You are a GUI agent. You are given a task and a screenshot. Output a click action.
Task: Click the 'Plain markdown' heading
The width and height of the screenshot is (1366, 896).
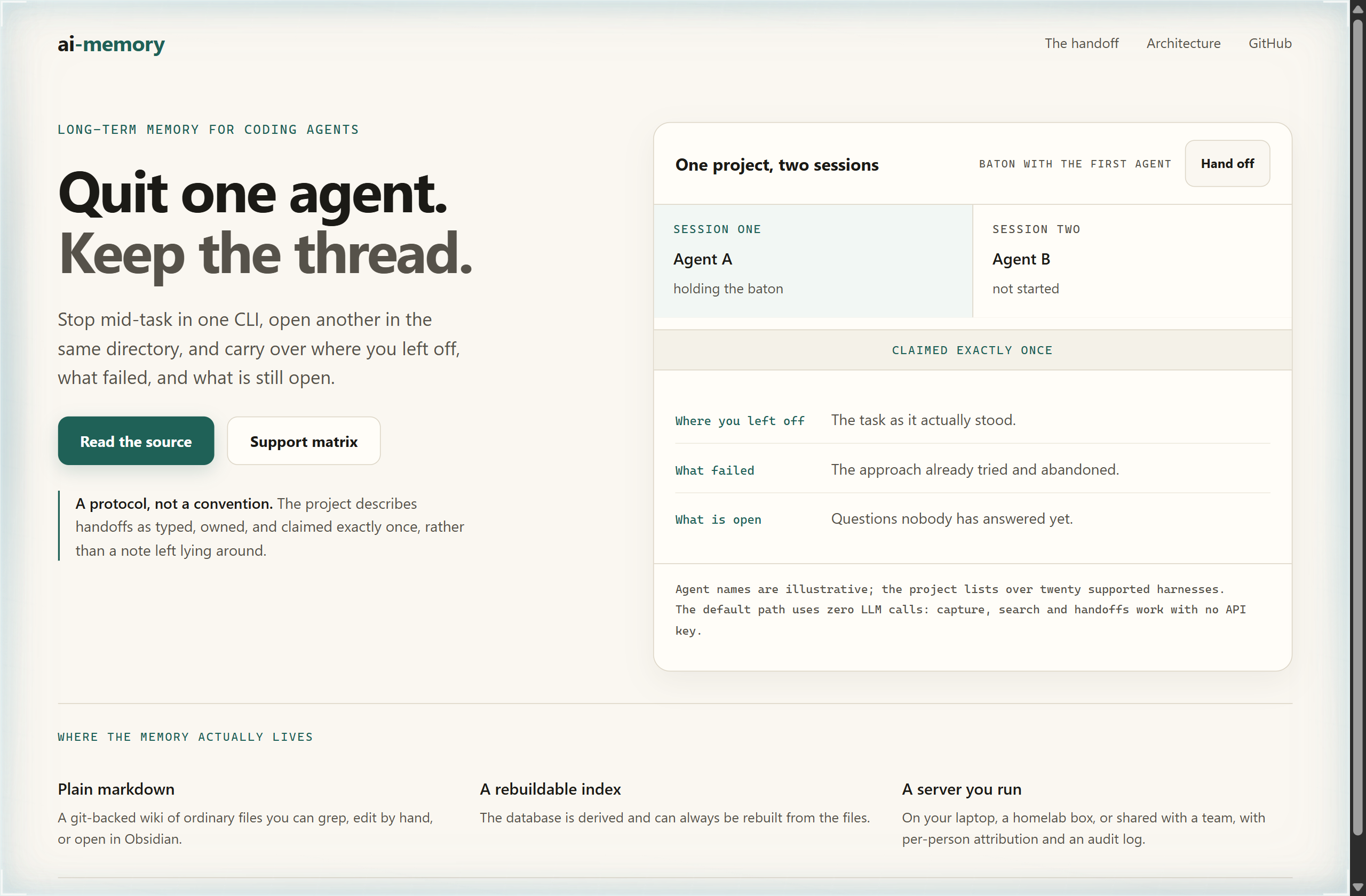[x=116, y=789]
